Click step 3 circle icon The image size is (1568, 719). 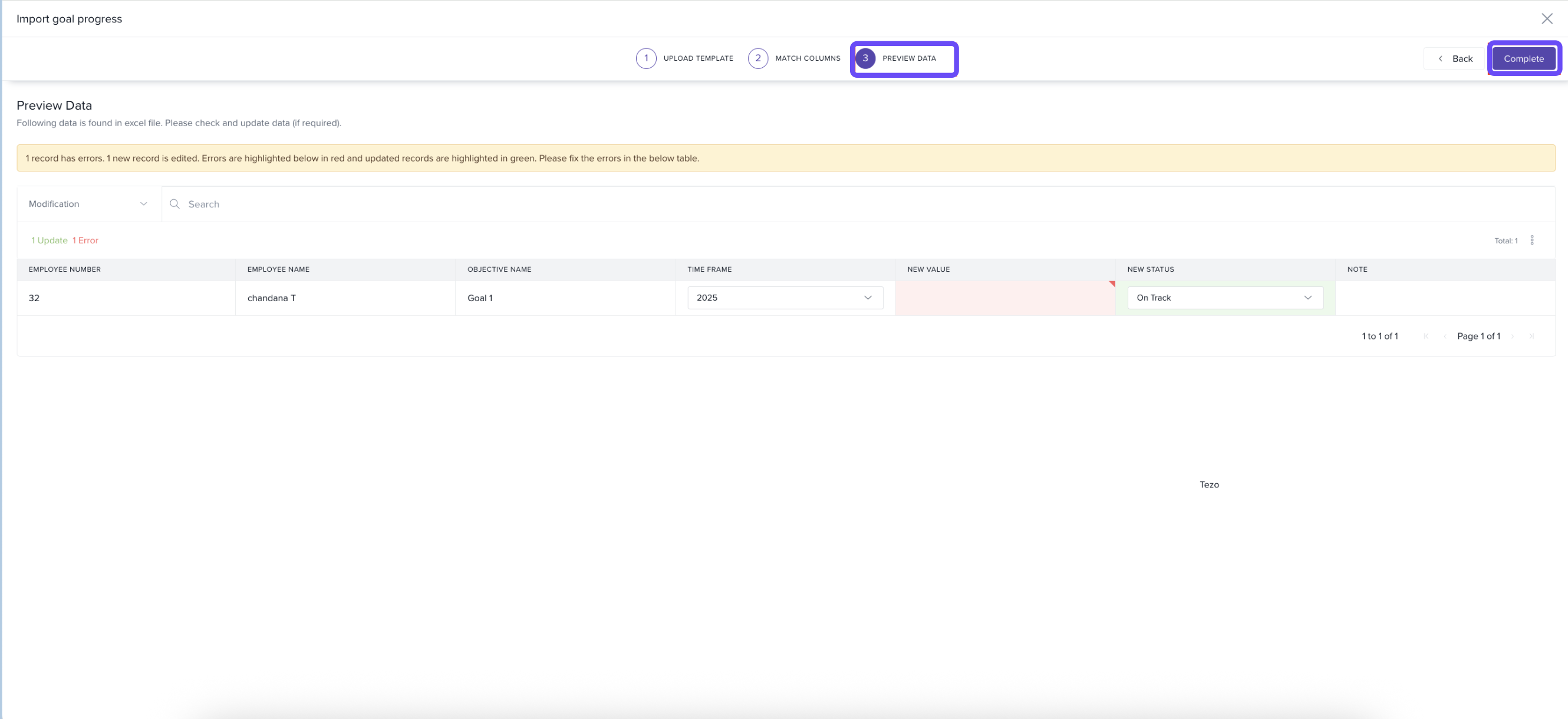(865, 58)
